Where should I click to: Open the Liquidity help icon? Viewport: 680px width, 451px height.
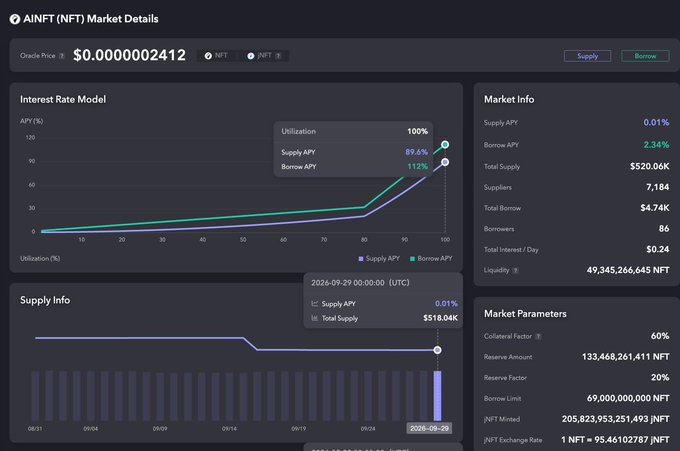coord(515,271)
